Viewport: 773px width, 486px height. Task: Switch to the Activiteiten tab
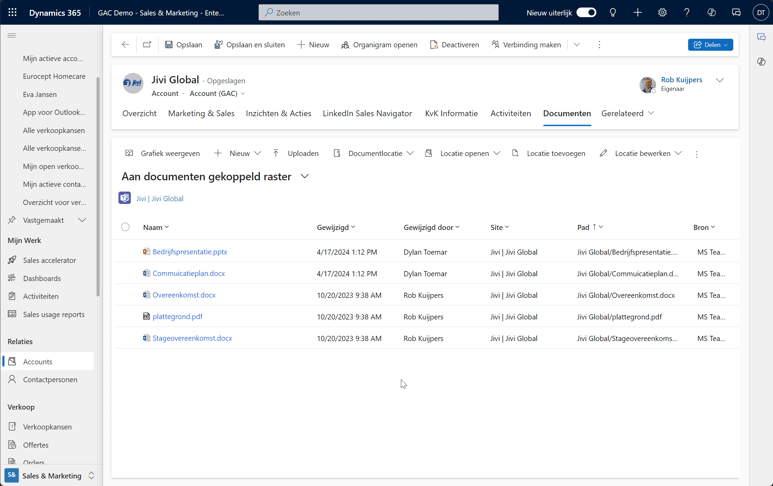coord(511,113)
